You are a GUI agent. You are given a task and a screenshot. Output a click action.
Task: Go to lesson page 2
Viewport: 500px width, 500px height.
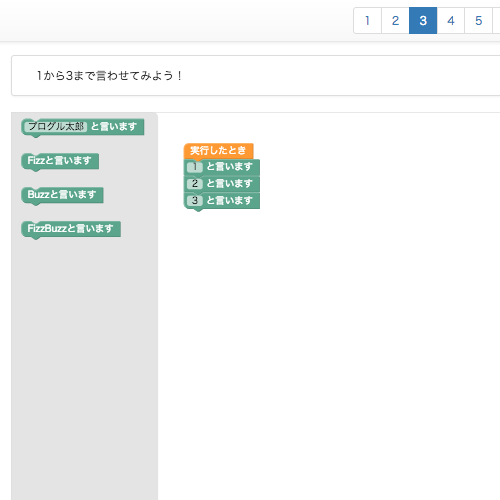tap(395, 21)
